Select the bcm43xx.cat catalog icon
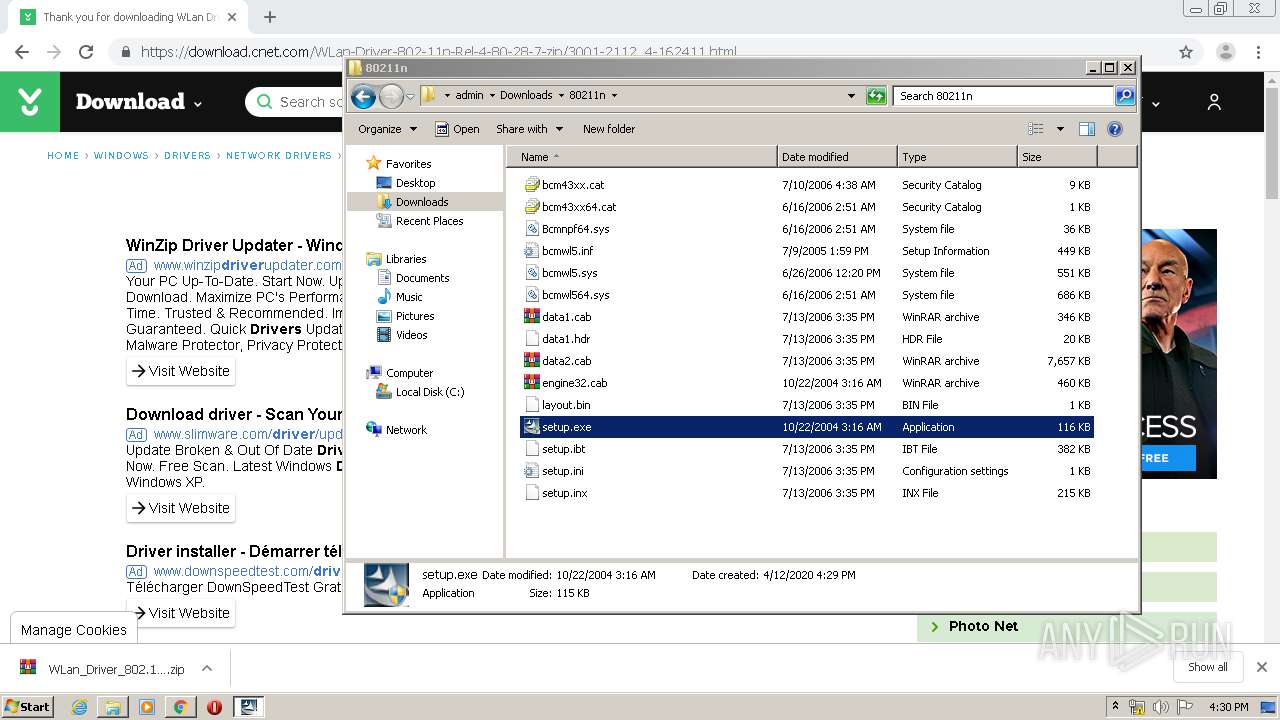 tap(532, 185)
